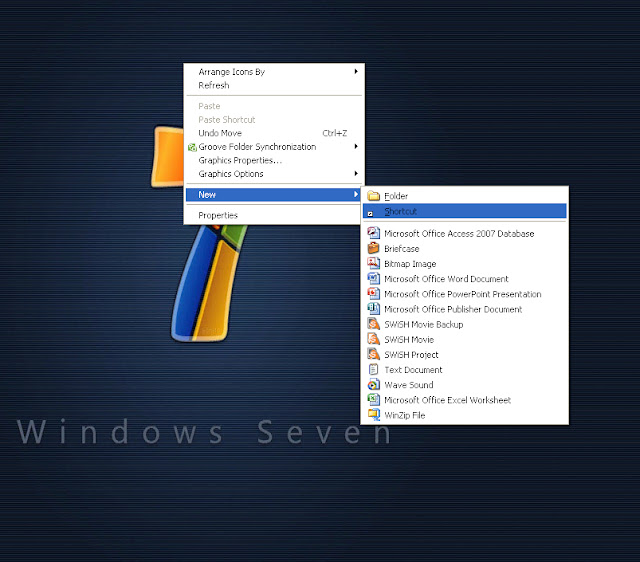Viewport: 640px width, 562px height.
Task: Click the Publisher Document icon
Action: [373, 309]
